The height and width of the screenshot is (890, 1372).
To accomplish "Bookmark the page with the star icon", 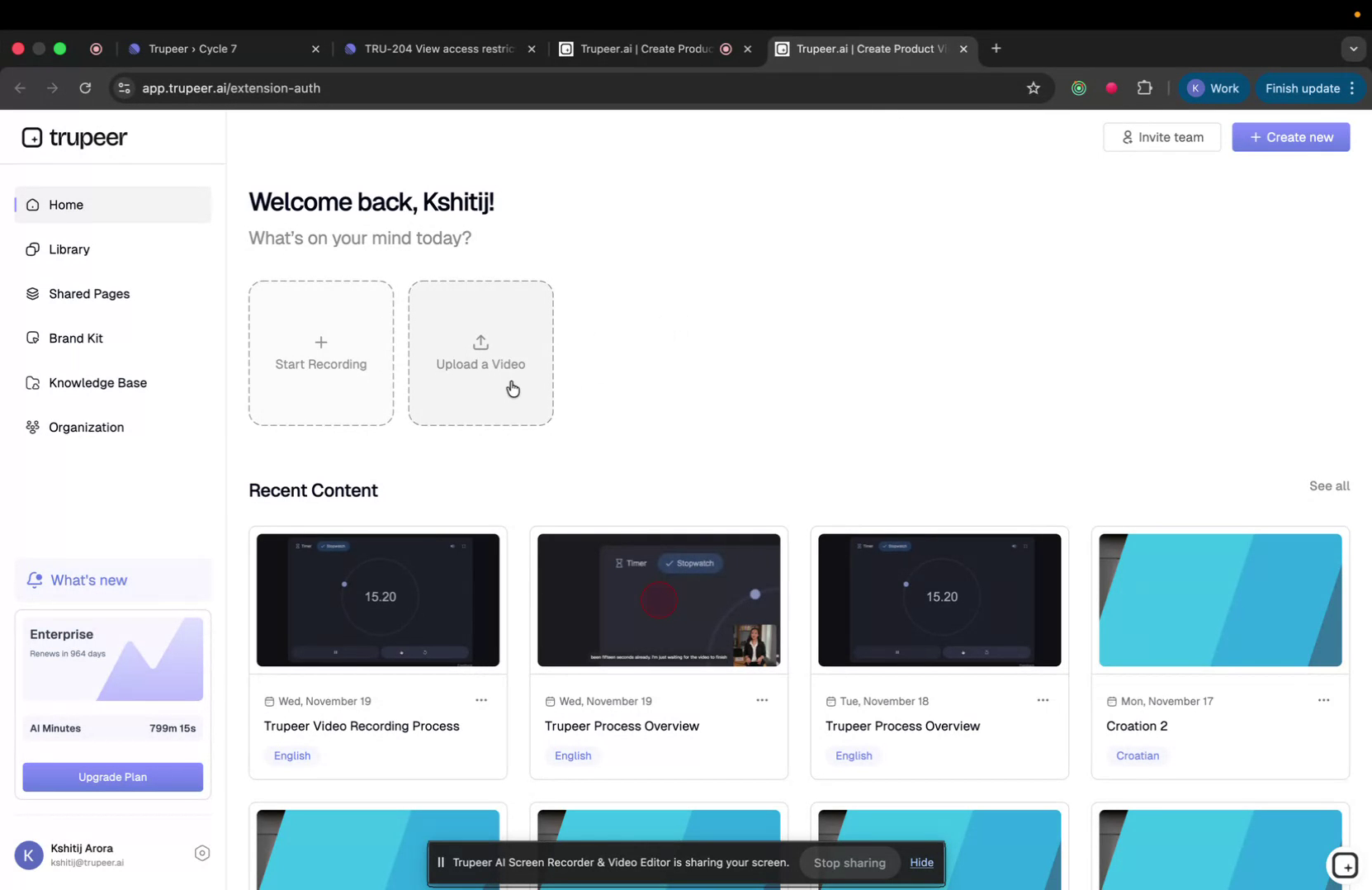I will 1034,88.
